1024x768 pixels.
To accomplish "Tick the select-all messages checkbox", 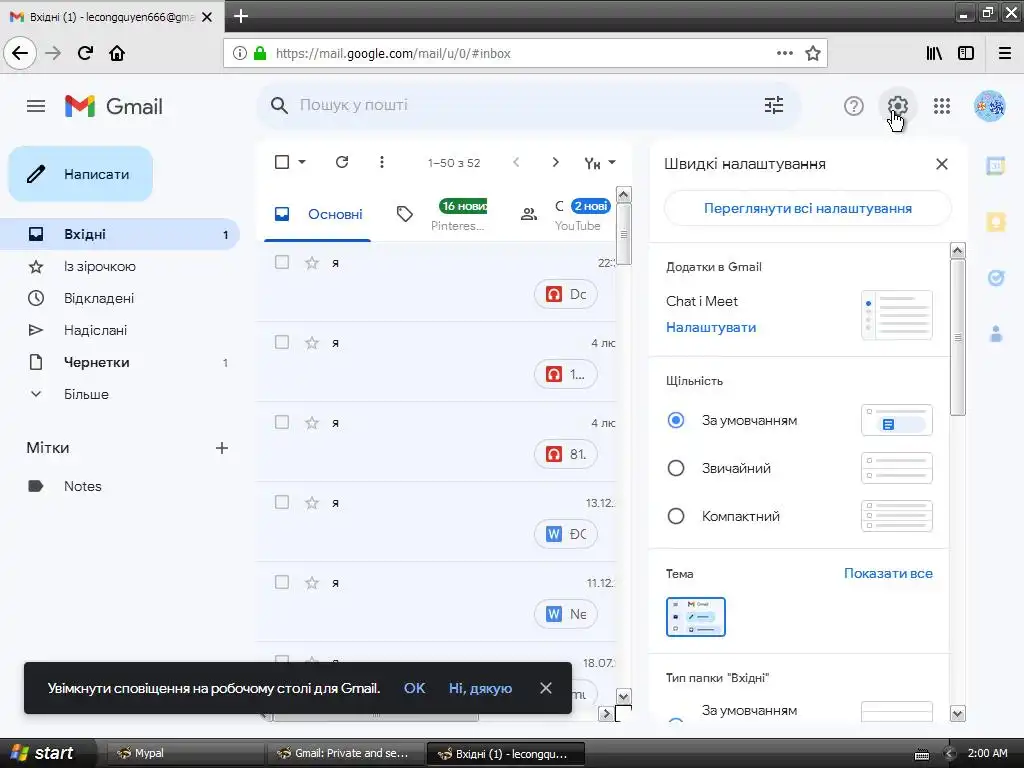I will pyautogui.click(x=281, y=162).
